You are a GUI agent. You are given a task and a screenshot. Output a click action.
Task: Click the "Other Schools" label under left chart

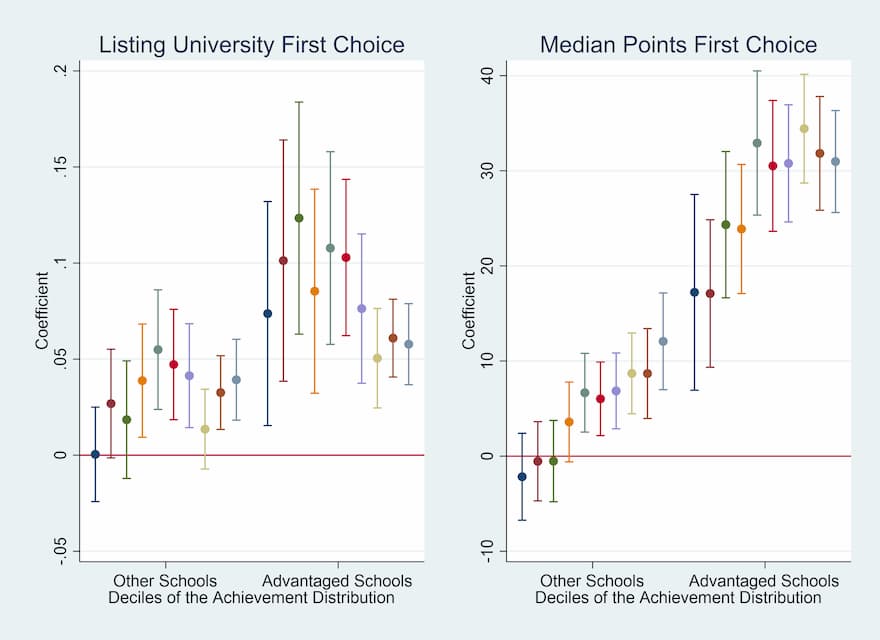pyautogui.click(x=164, y=581)
